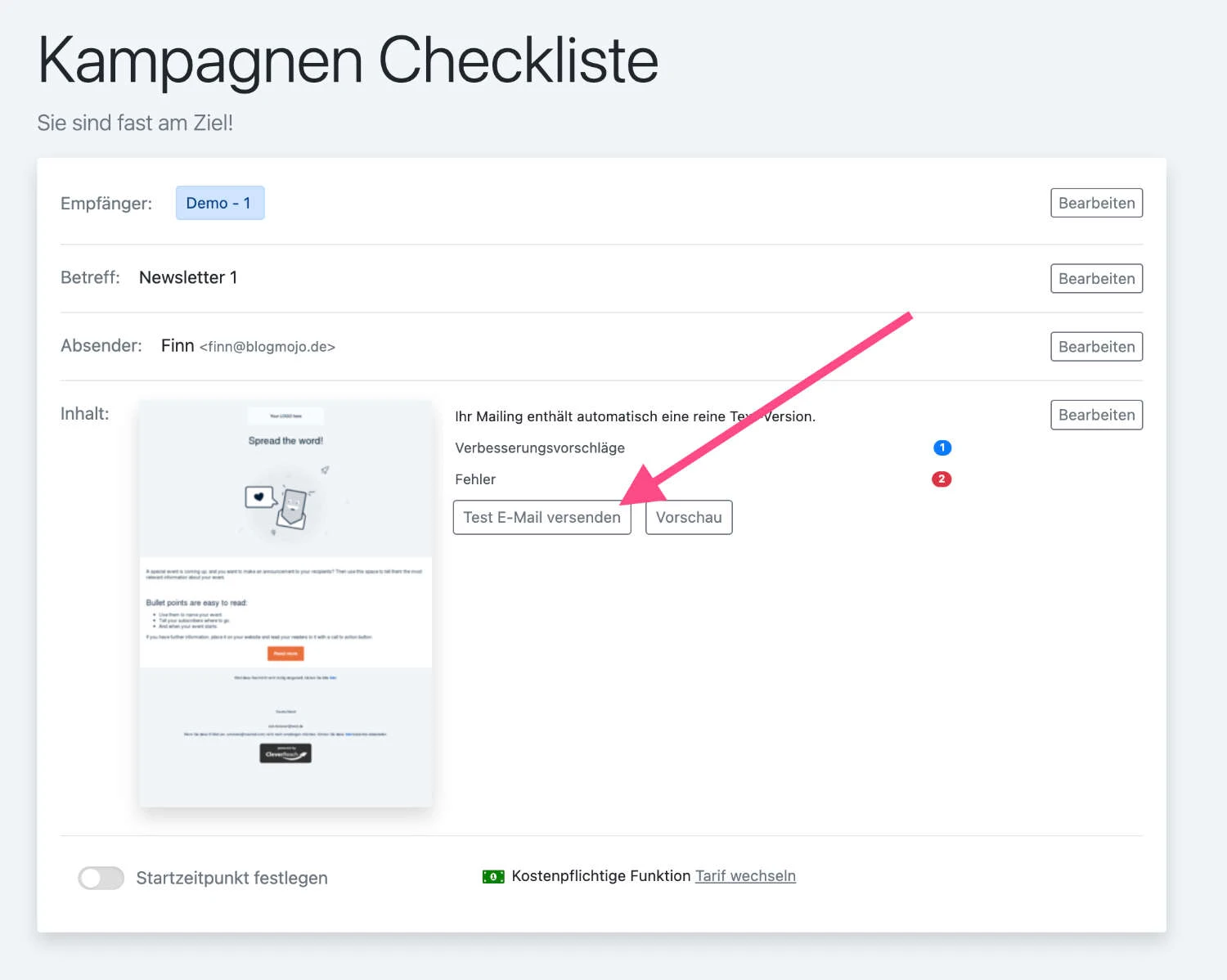
Task: Click the subject Newsletter 1
Action: (x=188, y=277)
